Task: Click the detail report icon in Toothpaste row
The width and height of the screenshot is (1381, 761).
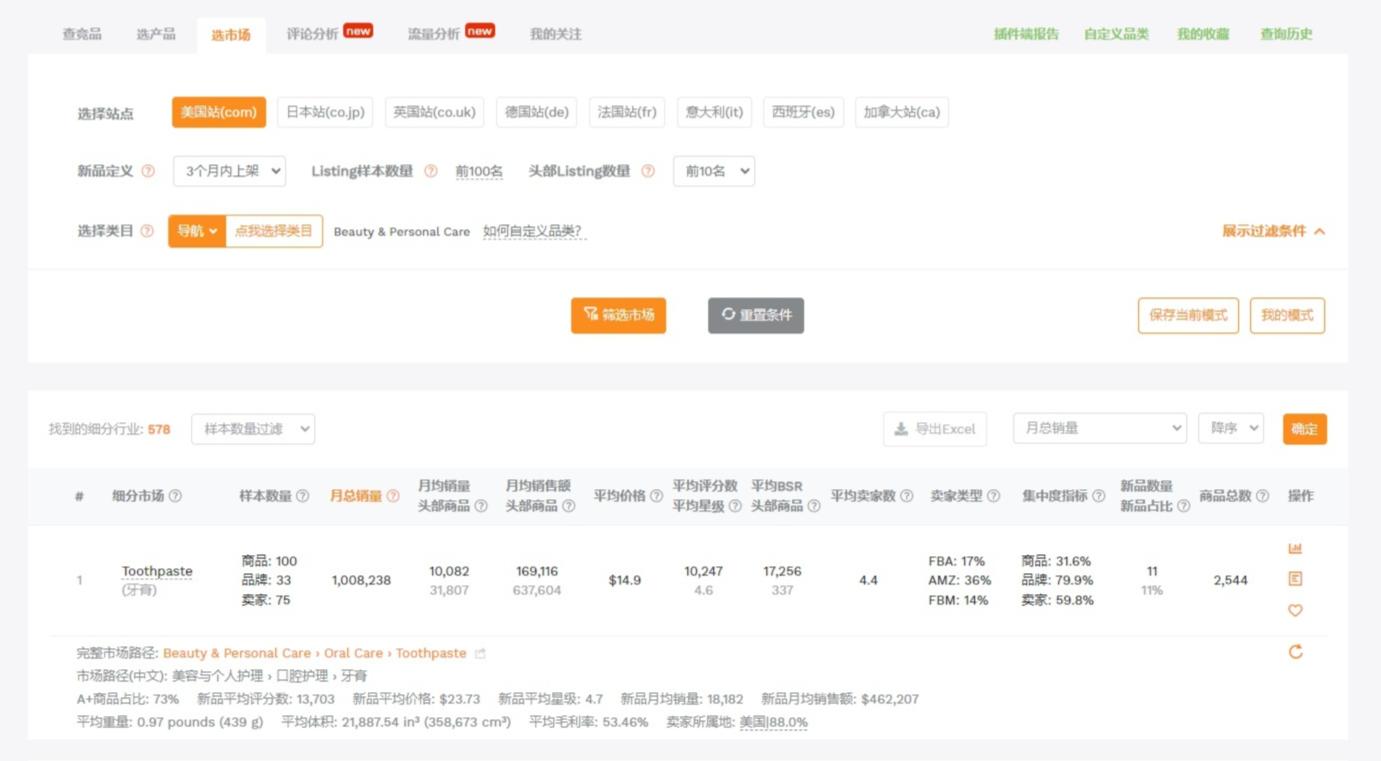Action: pyautogui.click(x=1295, y=578)
